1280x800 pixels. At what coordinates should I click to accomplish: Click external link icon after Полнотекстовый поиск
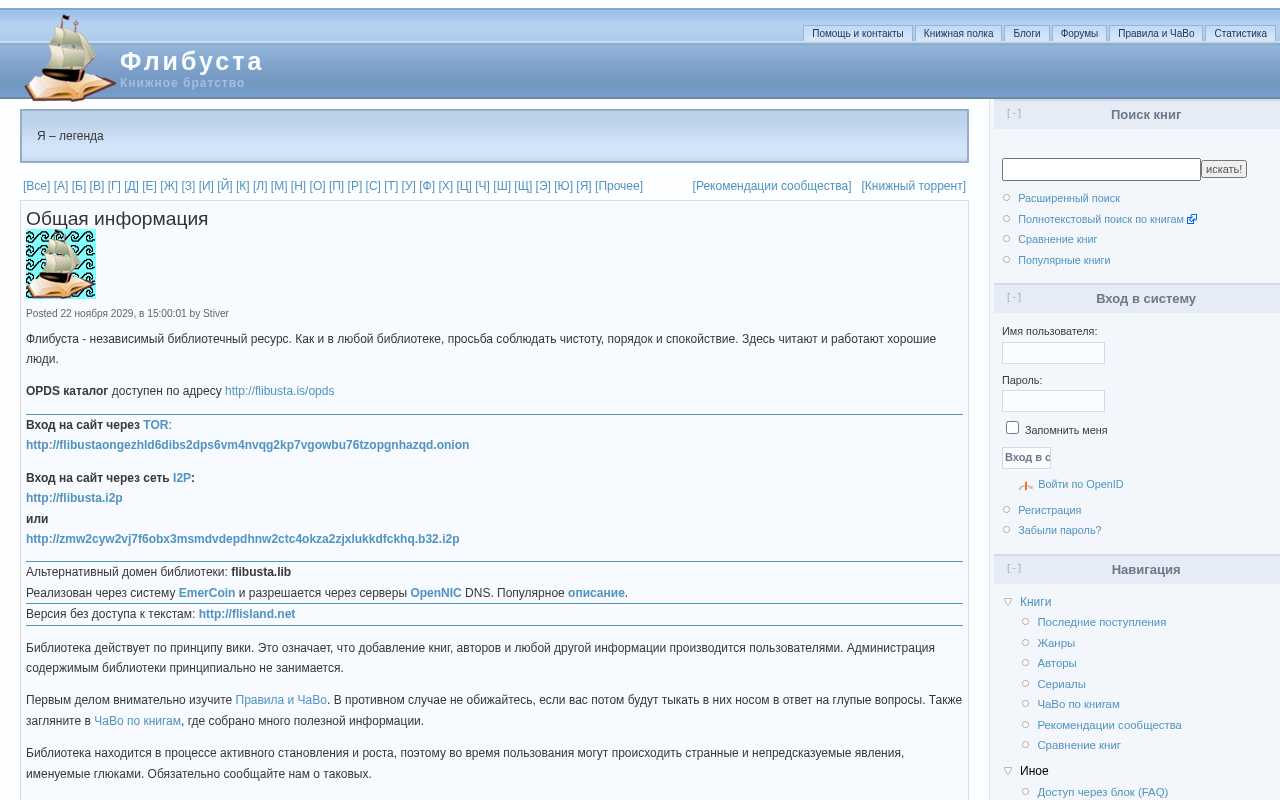1192,220
